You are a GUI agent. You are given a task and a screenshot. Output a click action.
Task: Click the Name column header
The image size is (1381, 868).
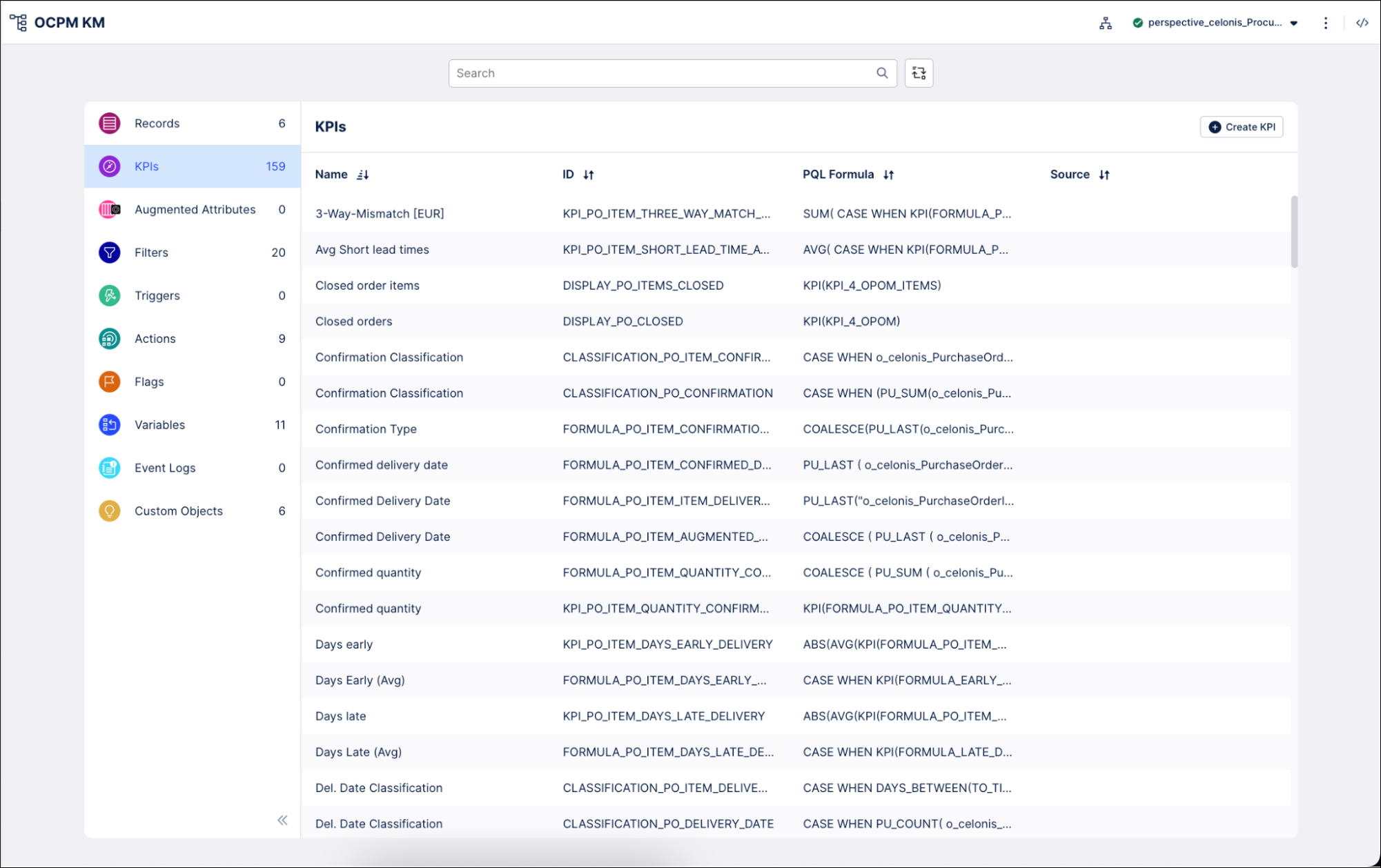coord(331,175)
